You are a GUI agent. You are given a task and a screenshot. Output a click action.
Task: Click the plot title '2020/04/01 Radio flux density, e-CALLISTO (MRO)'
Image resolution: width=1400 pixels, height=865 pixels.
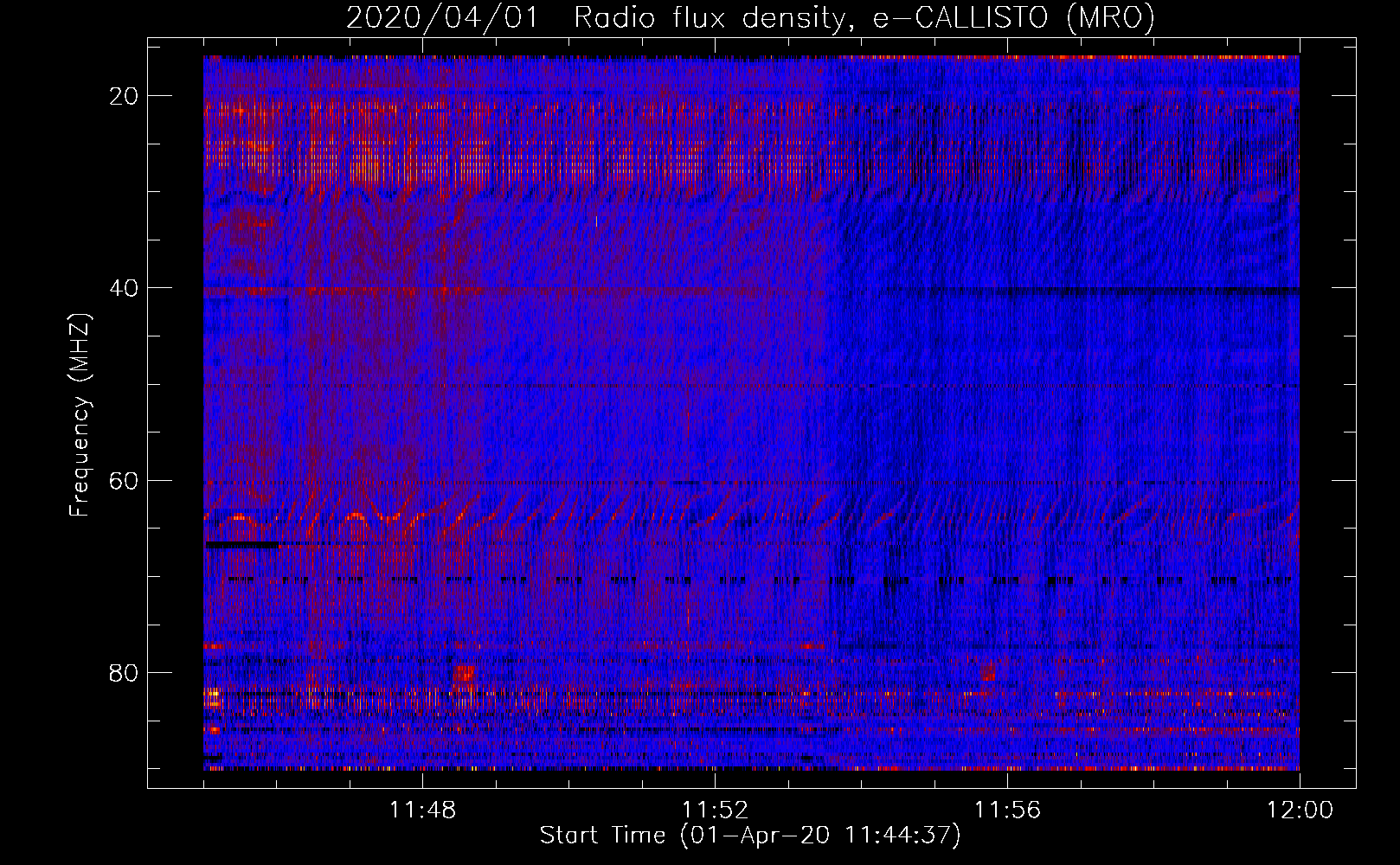click(750, 18)
